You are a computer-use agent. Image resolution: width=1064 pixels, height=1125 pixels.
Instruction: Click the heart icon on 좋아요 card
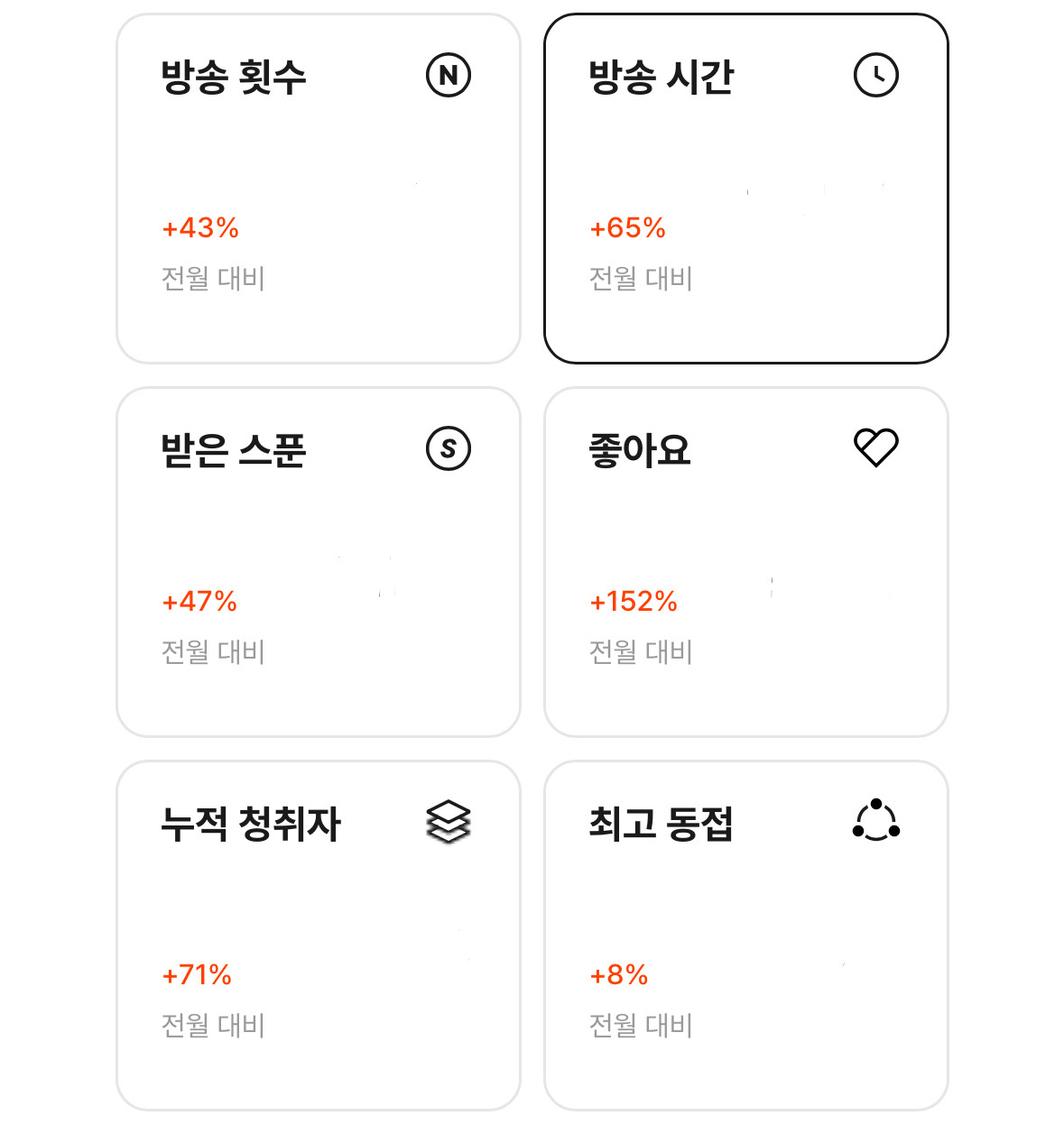[x=876, y=447]
